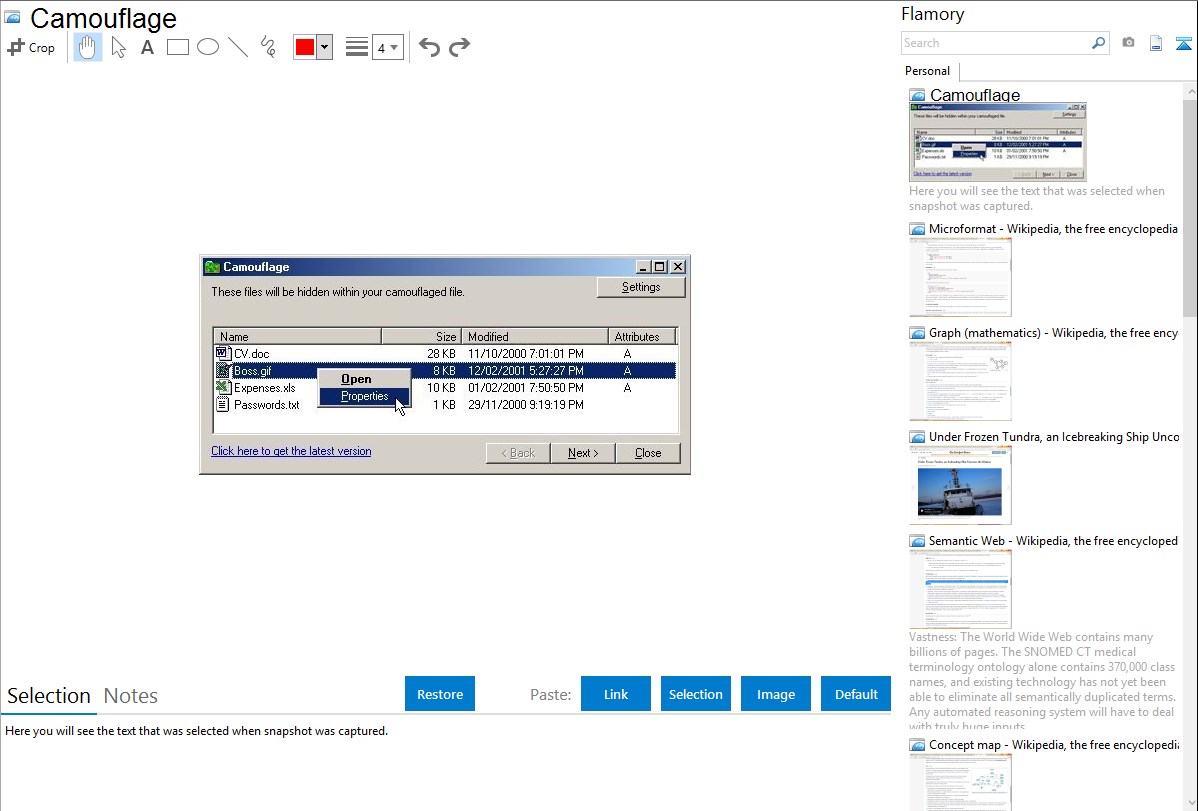Viewport: 1198px width, 811px height.
Task: Pick the rectangle drawing tool
Action: pyautogui.click(x=177, y=47)
